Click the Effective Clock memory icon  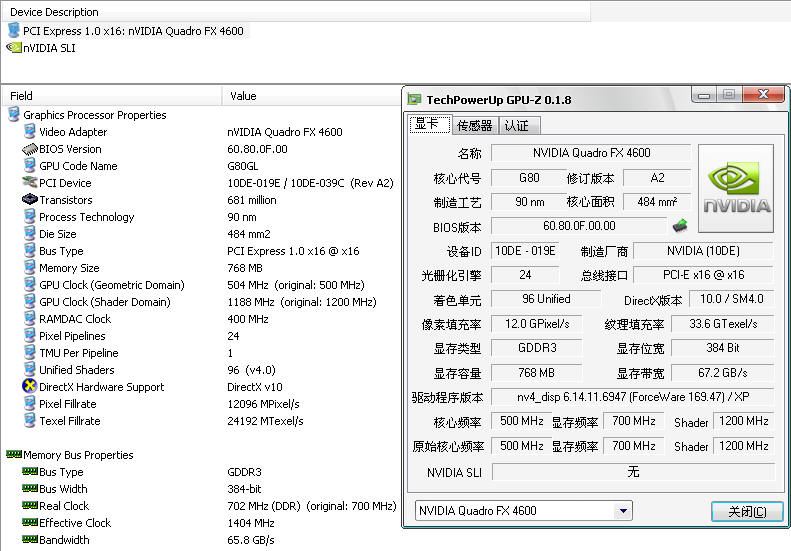(30, 522)
